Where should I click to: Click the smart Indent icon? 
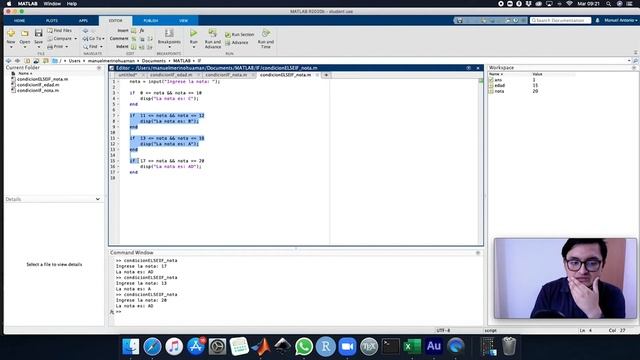pos(134,47)
